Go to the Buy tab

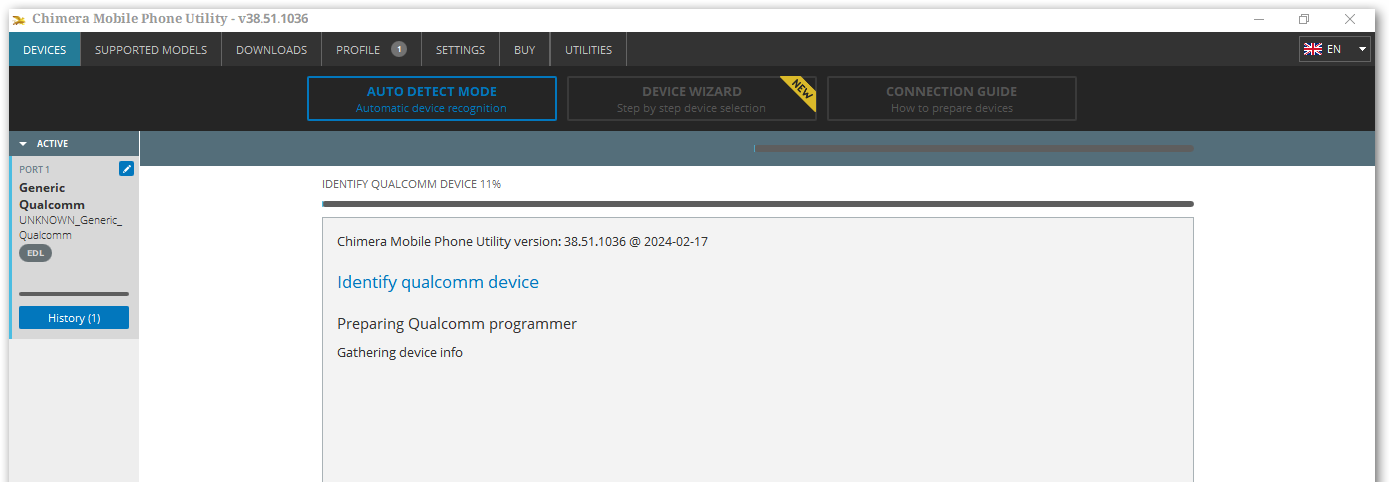pos(525,50)
